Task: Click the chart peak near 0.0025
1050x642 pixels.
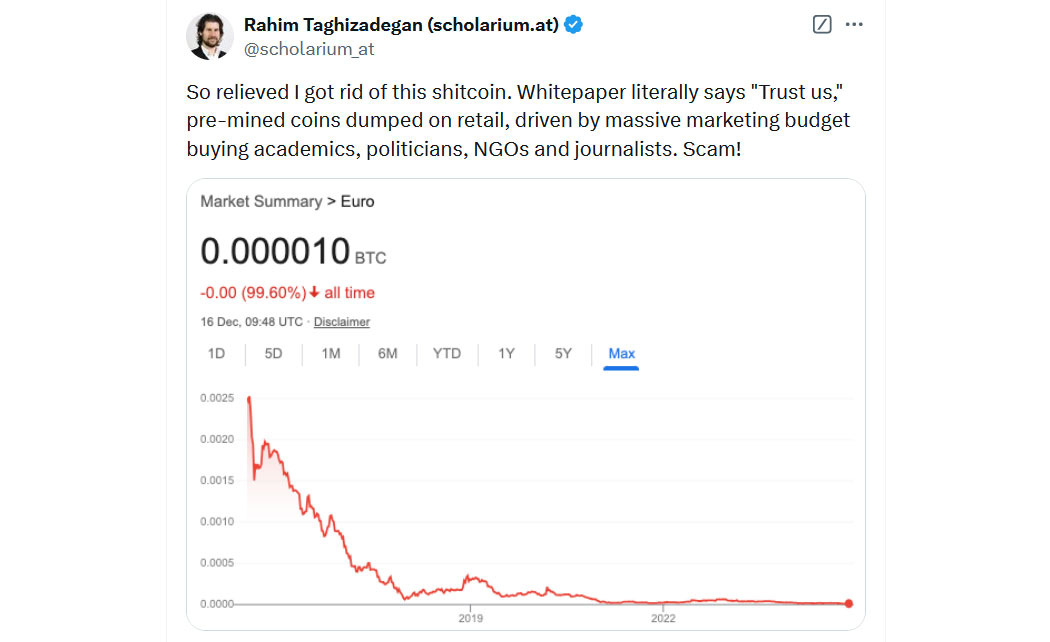Action: point(249,399)
